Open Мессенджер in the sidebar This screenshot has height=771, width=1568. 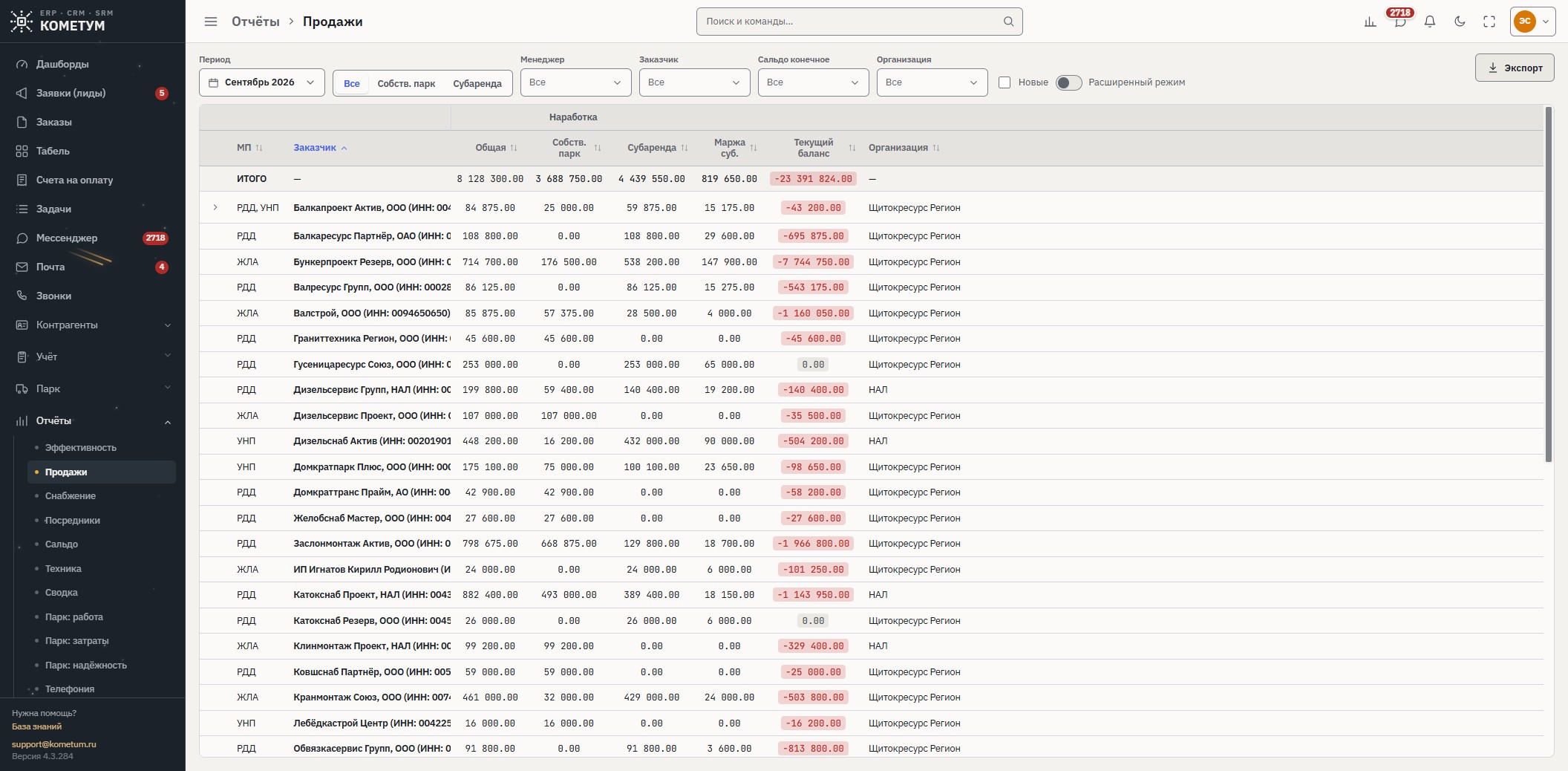93,238
